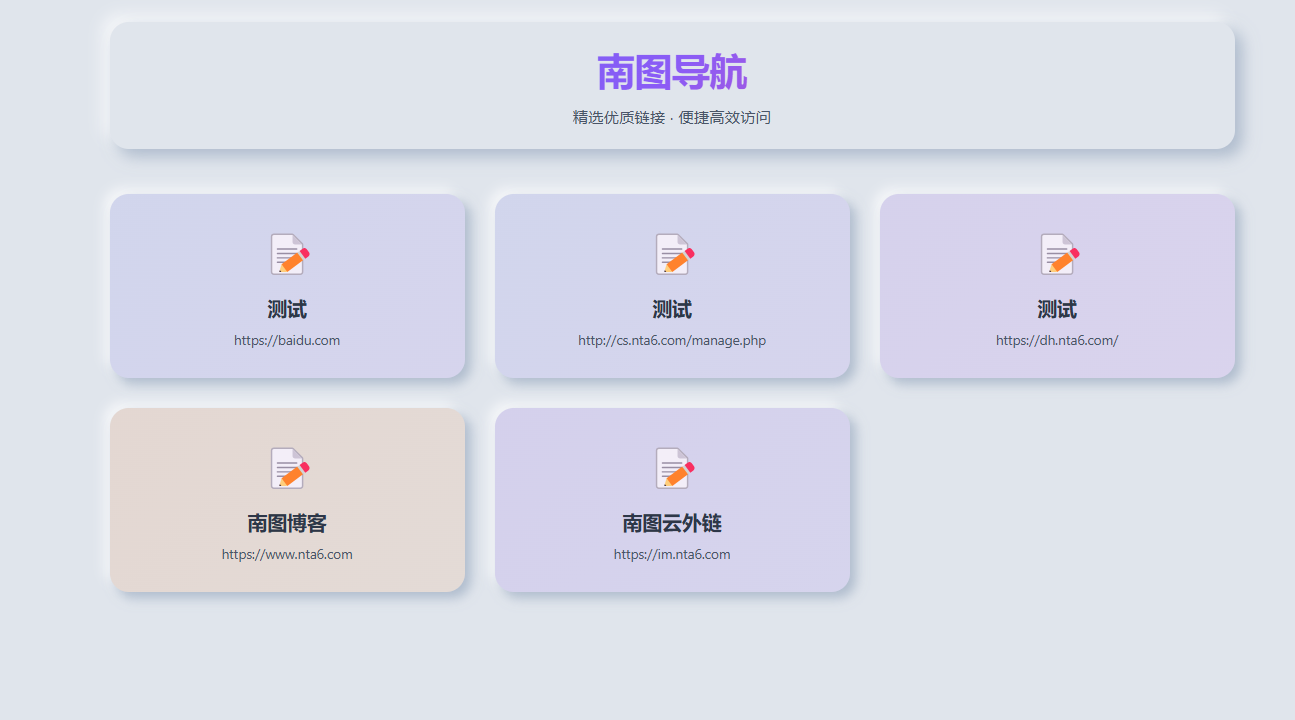
Task: Select the 测试 title on the dh.nta6.com card
Action: point(1057,309)
